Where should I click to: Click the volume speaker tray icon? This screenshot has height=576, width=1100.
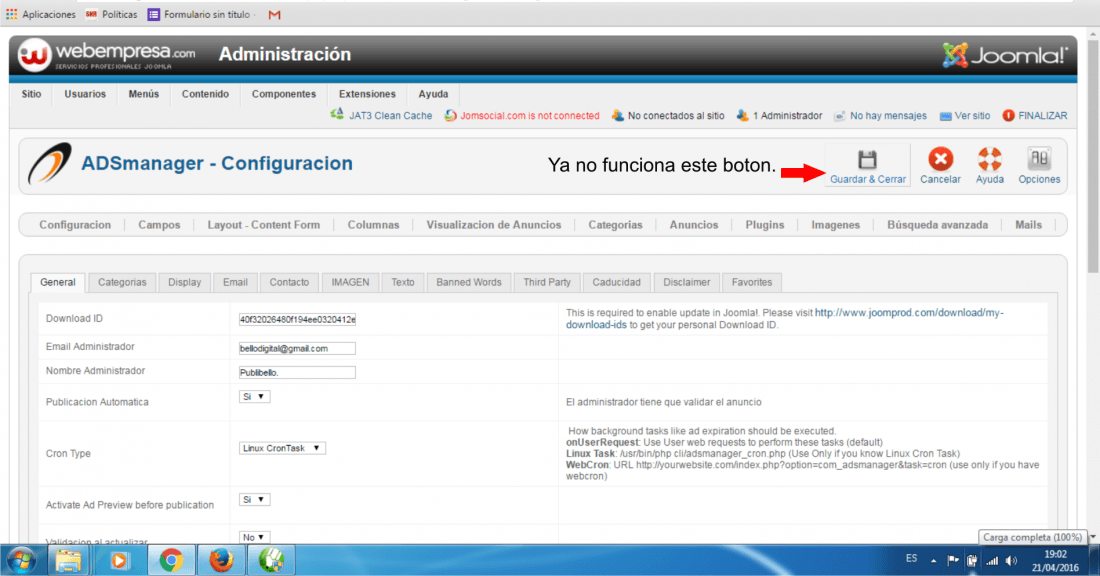click(1011, 561)
